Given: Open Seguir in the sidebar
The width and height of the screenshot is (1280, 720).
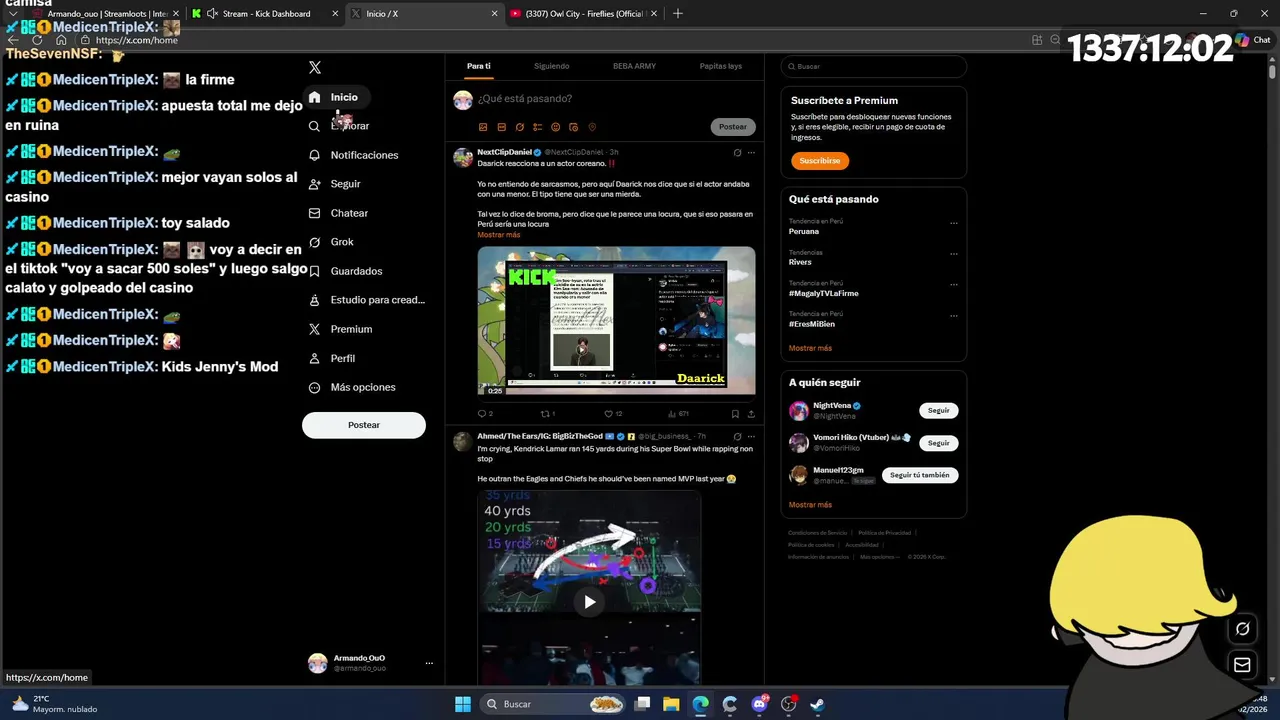Looking at the screenshot, I should pyautogui.click(x=345, y=184).
